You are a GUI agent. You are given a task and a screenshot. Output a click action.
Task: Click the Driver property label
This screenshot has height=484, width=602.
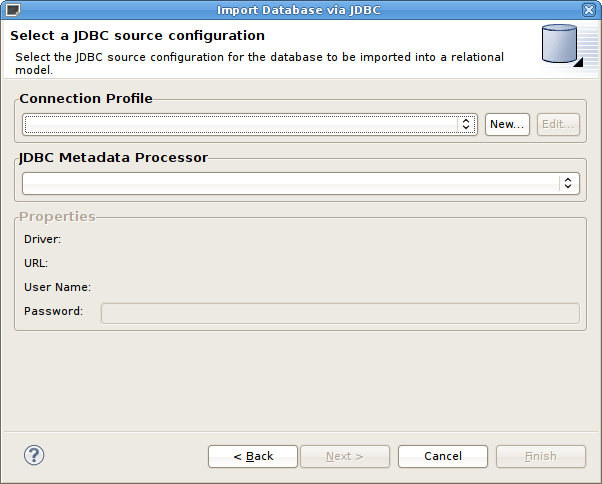coord(43,239)
